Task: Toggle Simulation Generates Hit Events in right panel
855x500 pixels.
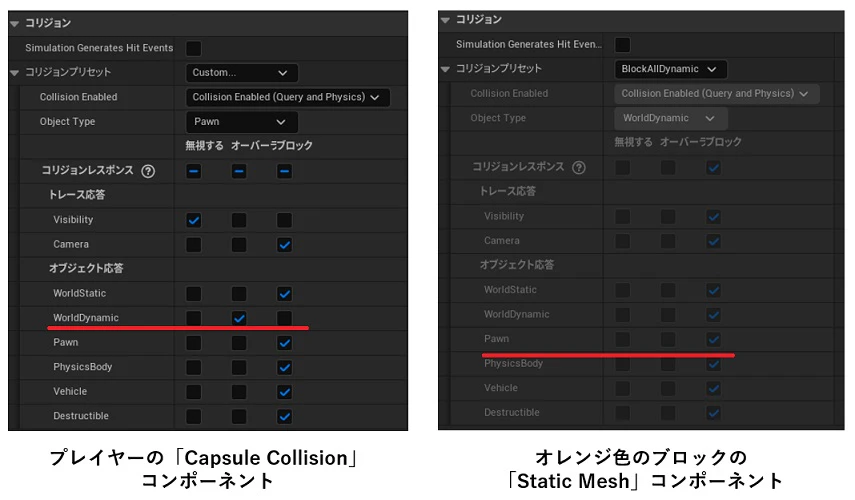Action: pos(622,45)
